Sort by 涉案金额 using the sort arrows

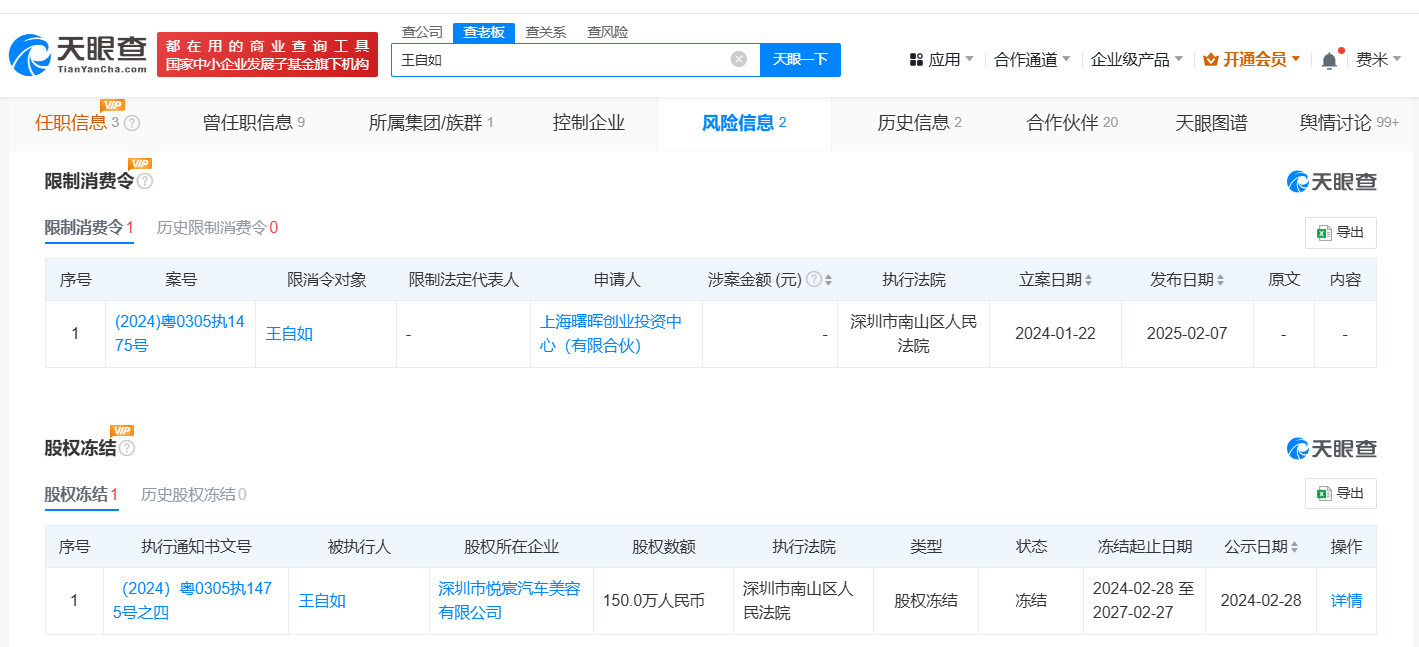(x=828, y=280)
